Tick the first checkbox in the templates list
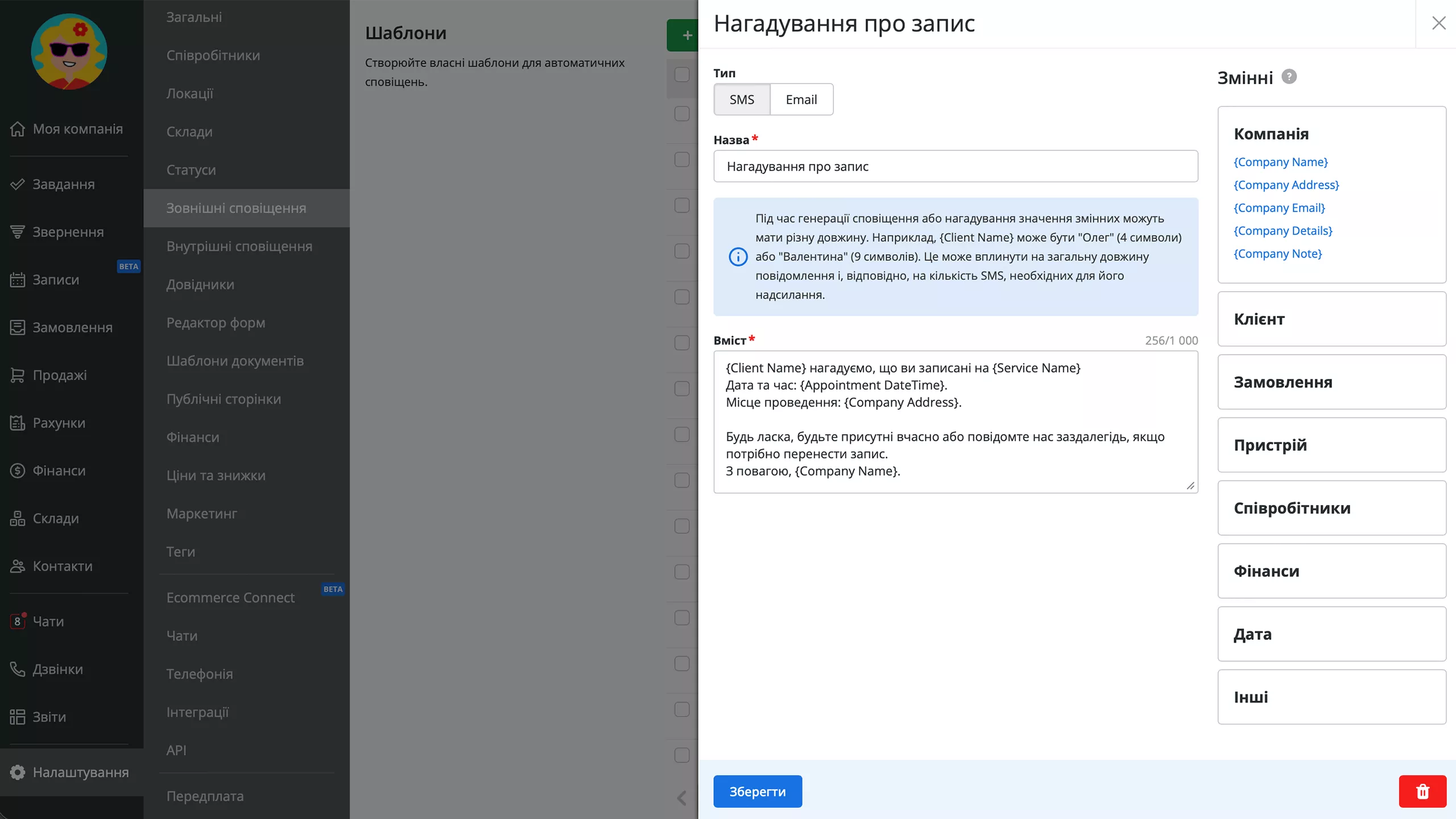 pos(682,75)
